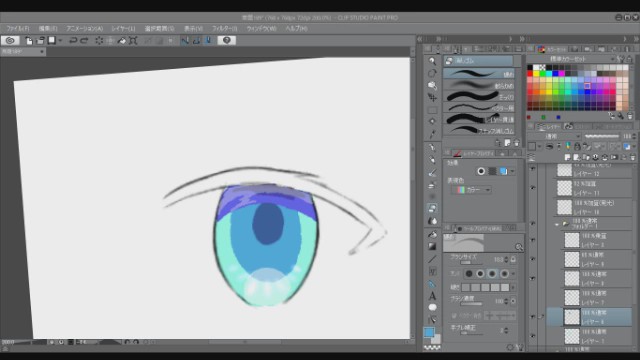
Task: Select the Zoom magnifier tool
Action: (432, 61)
